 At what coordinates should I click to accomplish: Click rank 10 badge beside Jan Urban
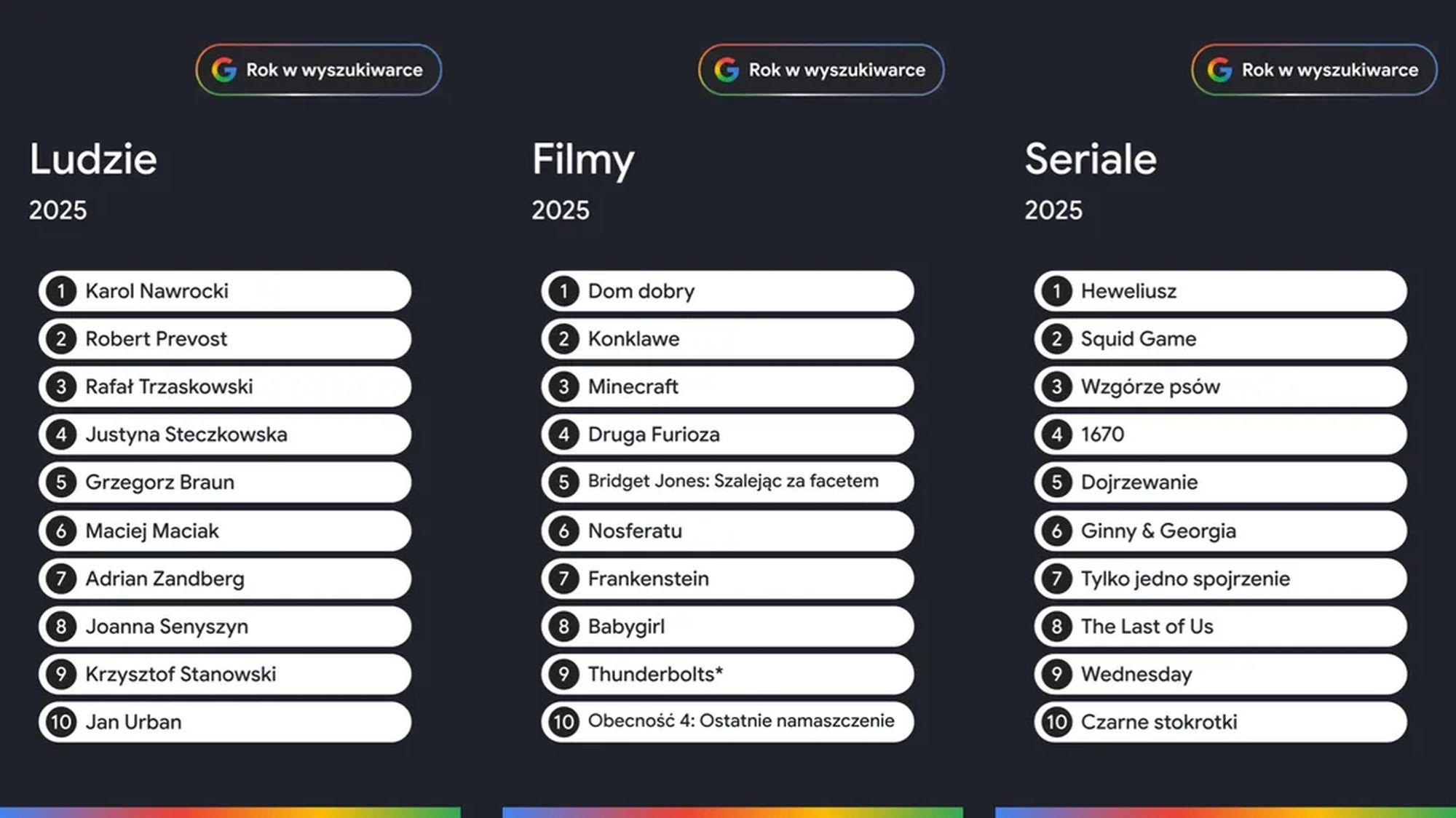coord(61,722)
